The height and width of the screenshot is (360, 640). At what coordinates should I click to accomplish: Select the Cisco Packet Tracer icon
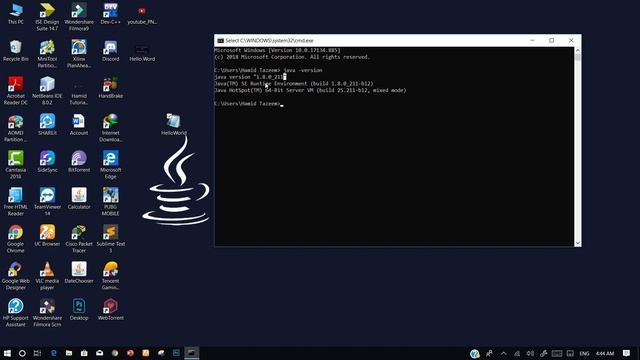(79, 239)
